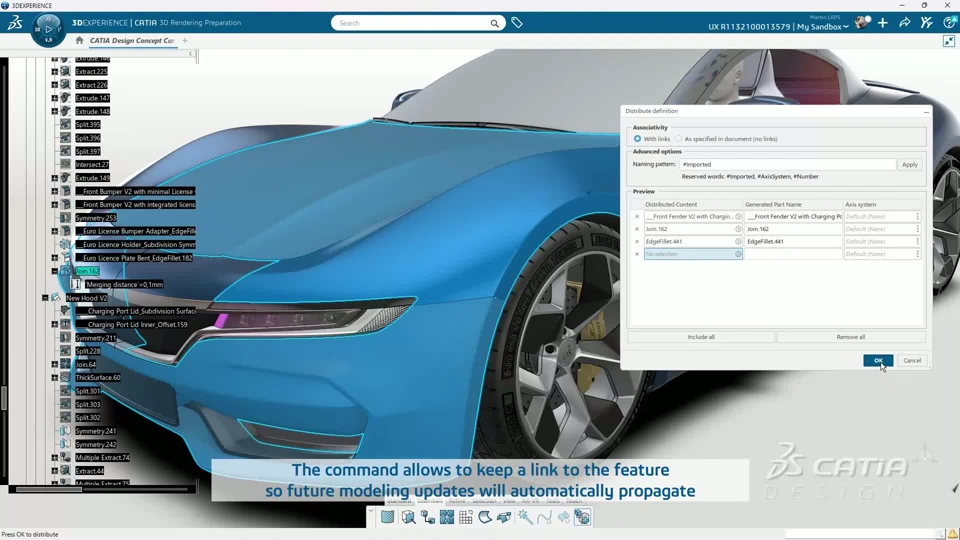Expand the Multiple Extract.74 node
The width and height of the screenshot is (960, 540).
[54, 457]
